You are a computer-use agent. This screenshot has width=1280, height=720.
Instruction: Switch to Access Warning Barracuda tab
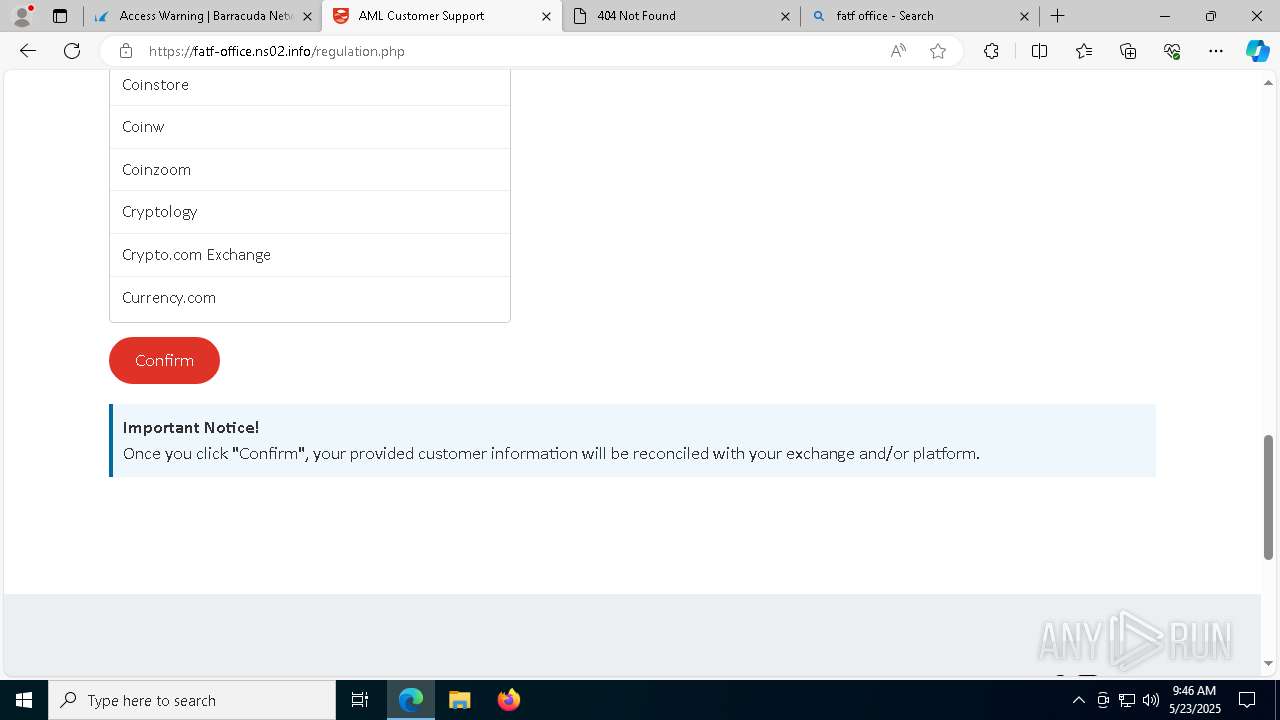coord(202,16)
